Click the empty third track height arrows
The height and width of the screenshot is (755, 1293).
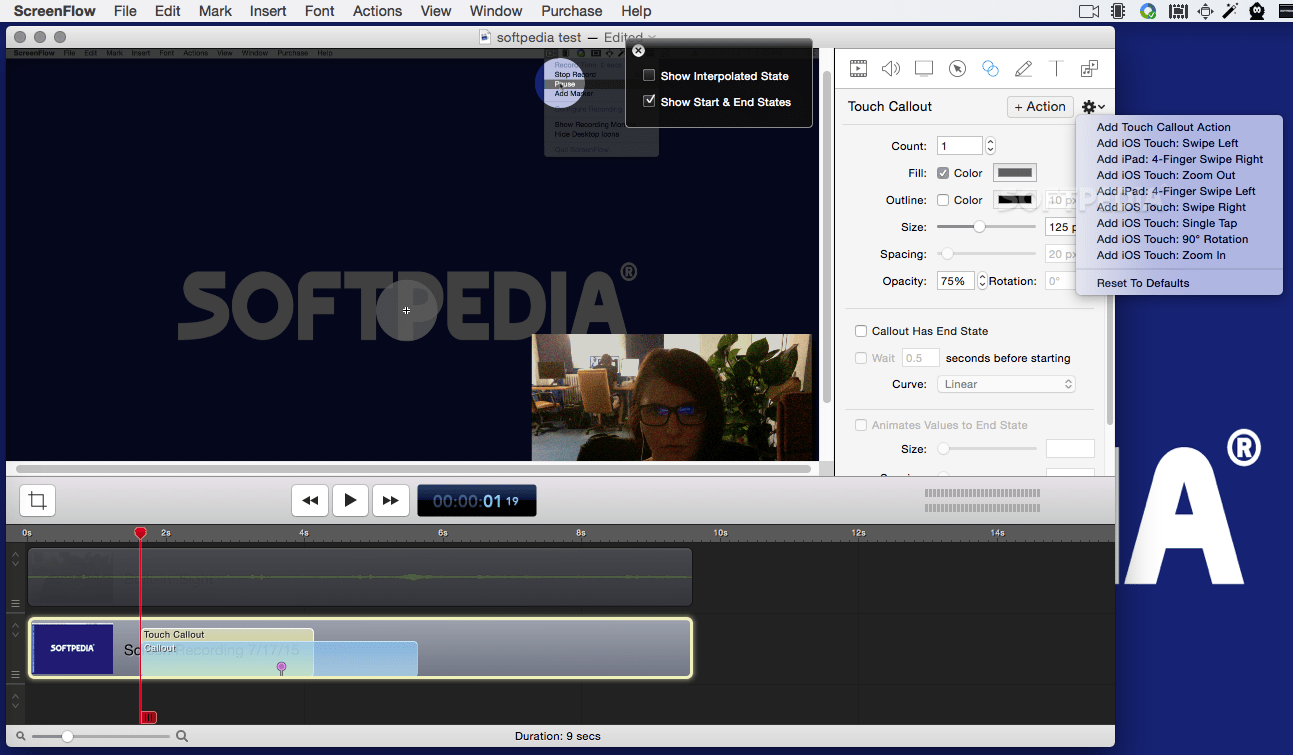click(15, 700)
